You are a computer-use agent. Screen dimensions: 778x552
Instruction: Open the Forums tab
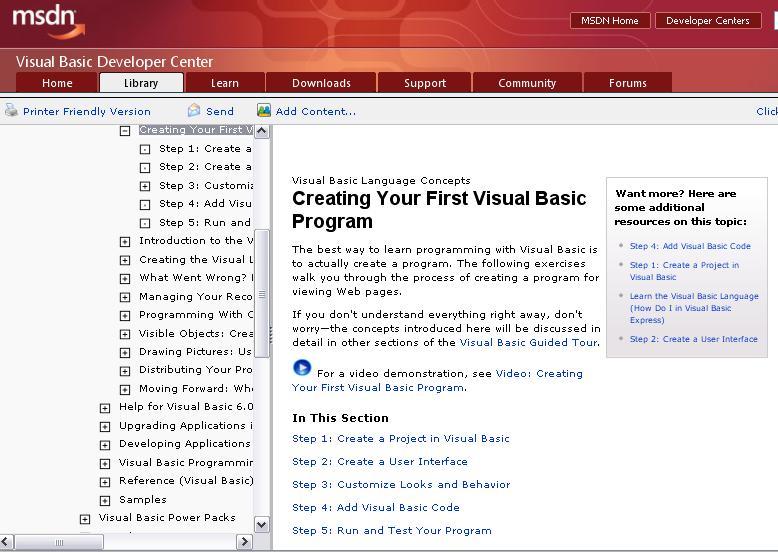tap(628, 83)
